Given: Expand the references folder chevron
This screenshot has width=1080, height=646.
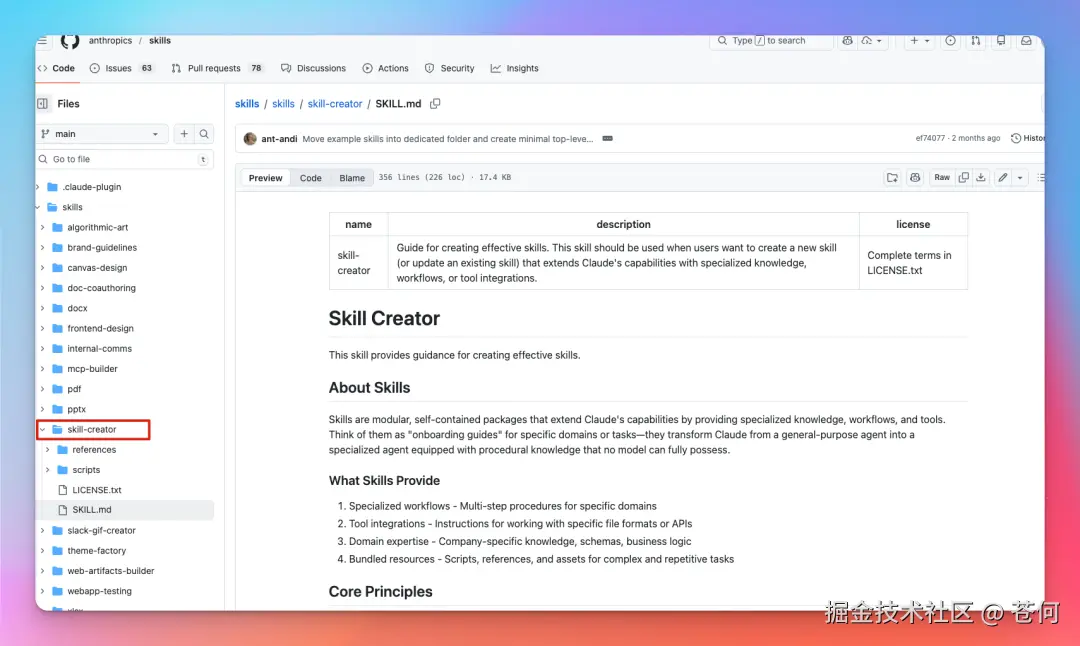Looking at the screenshot, I should pos(48,450).
